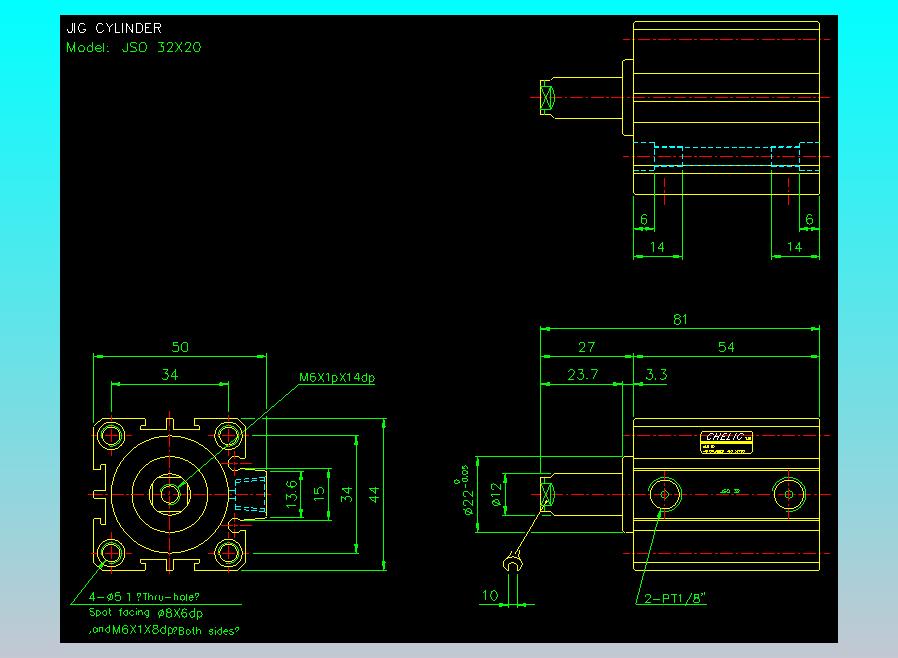Image resolution: width=898 pixels, height=658 pixels.
Task: Select the ø12 rod diameter dimension
Action: tap(495, 495)
